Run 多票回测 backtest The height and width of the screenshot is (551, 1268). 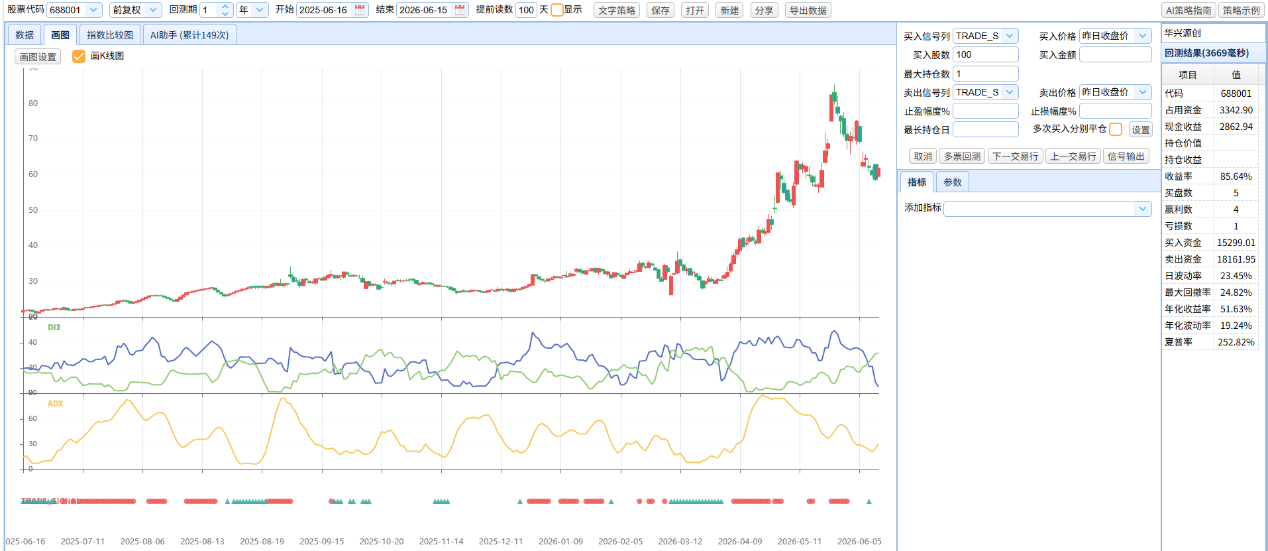pyautogui.click(x=962, y=156)
